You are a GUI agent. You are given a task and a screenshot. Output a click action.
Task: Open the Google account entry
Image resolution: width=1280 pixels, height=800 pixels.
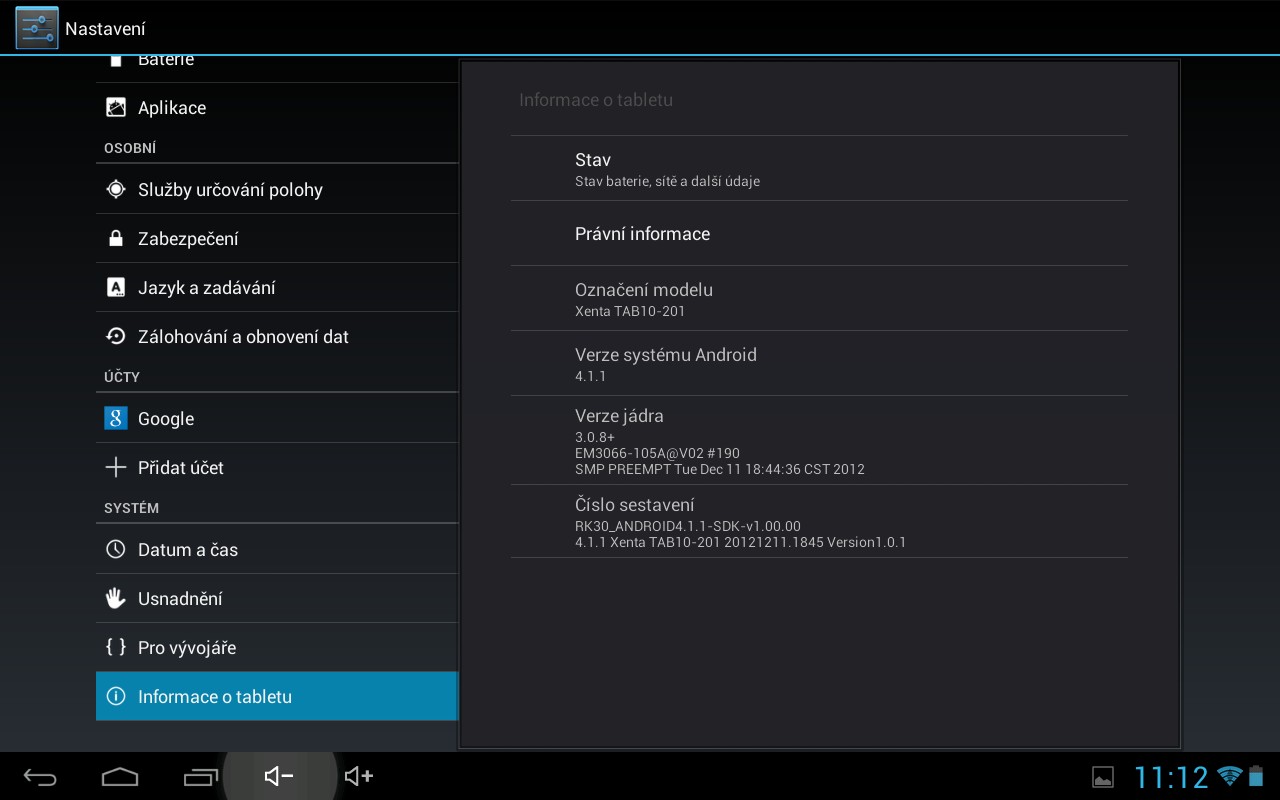(277, 418)
